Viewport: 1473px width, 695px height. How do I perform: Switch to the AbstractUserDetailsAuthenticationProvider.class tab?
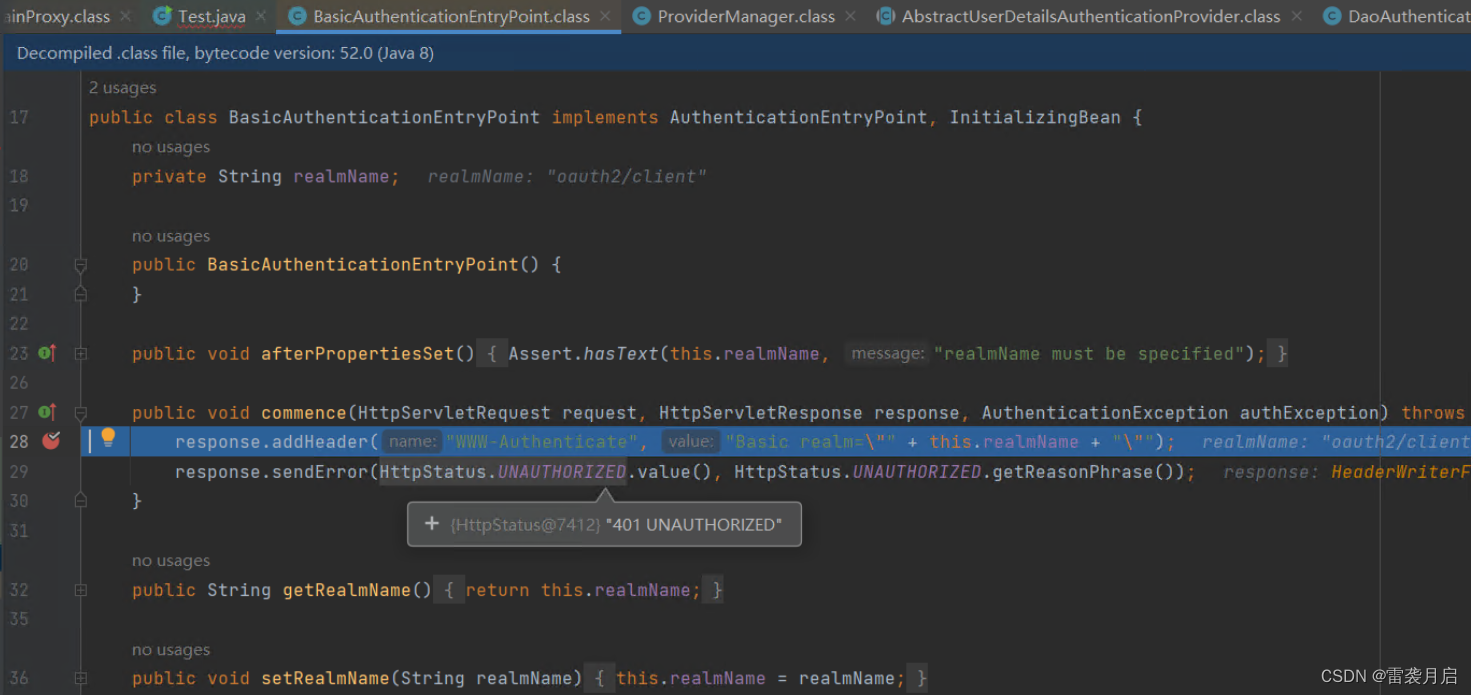pyautogui.click(x=1091, y=16)
